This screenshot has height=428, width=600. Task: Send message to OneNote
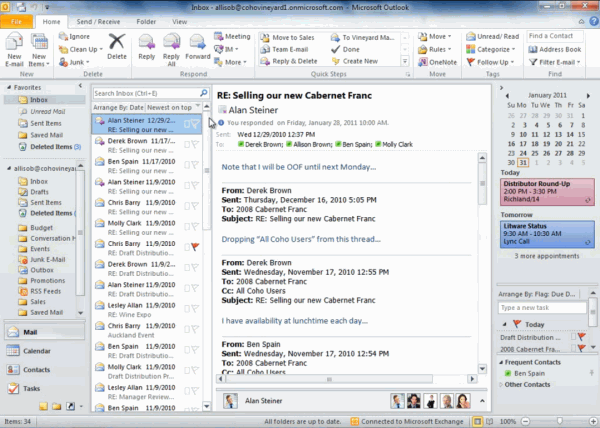(x=437, y=62)
